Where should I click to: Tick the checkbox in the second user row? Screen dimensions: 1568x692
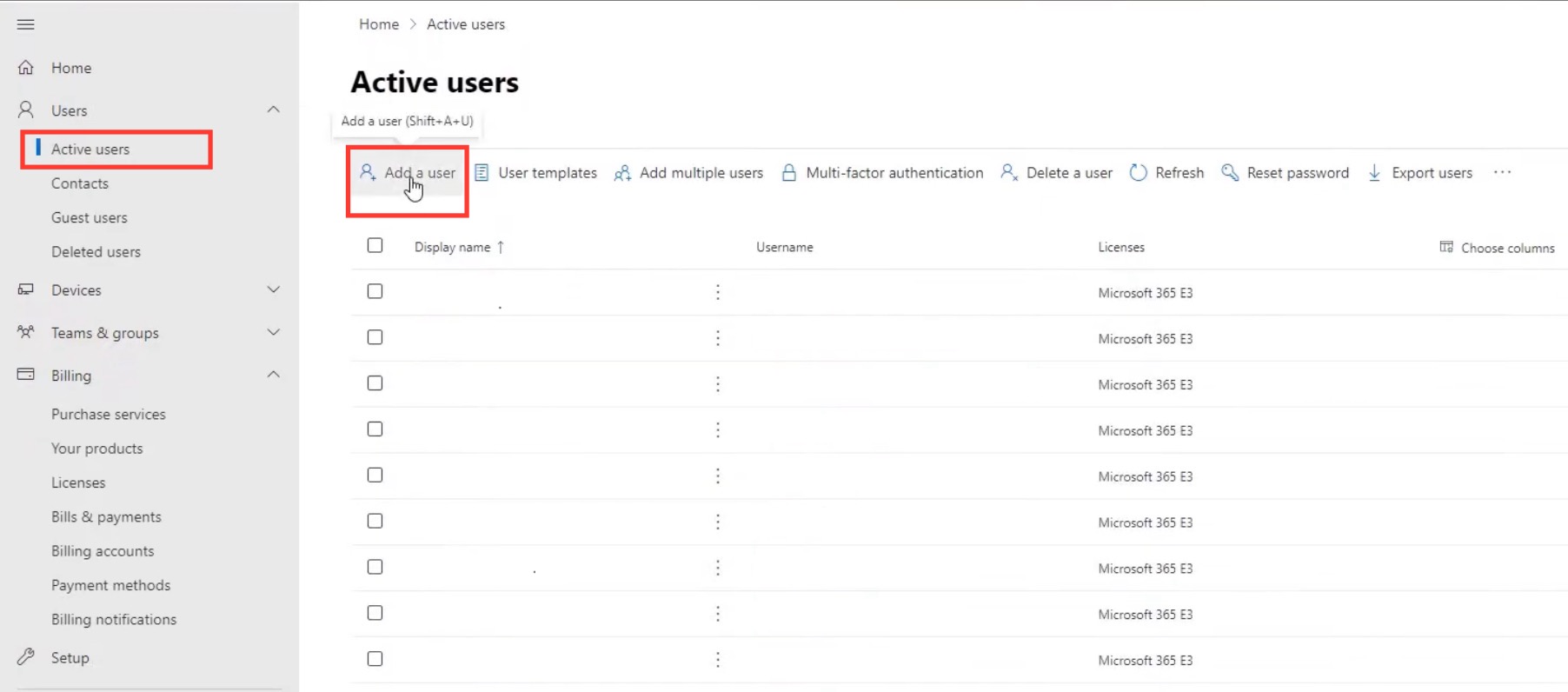375,337
